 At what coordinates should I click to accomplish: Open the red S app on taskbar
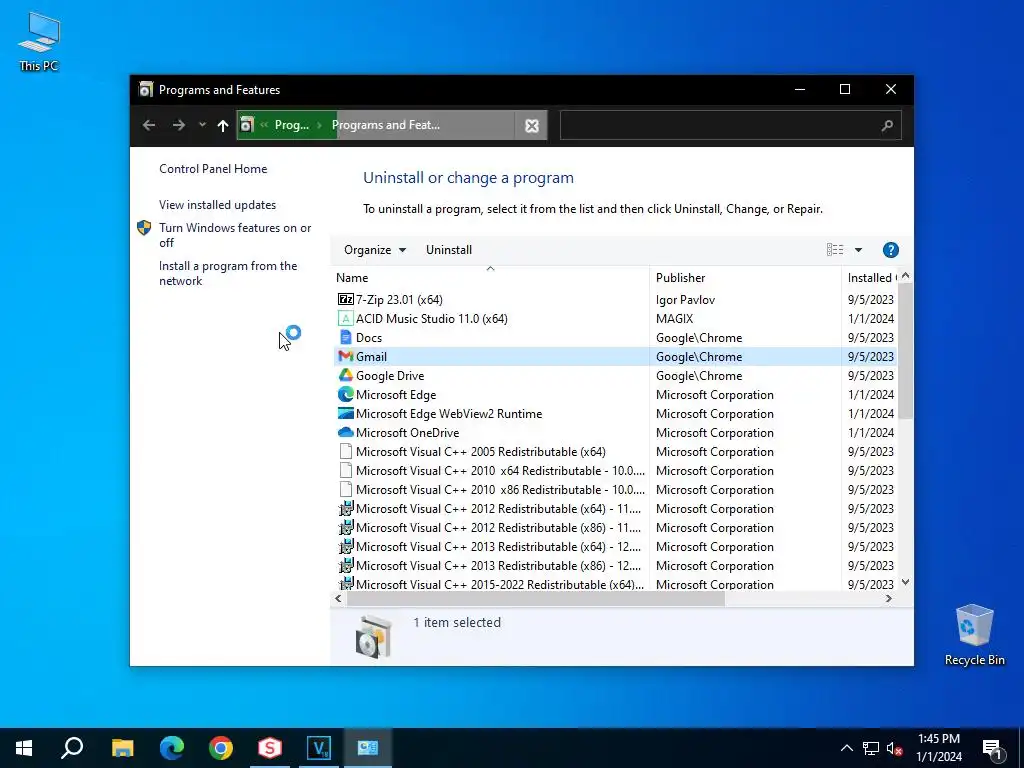pos(270,748)
